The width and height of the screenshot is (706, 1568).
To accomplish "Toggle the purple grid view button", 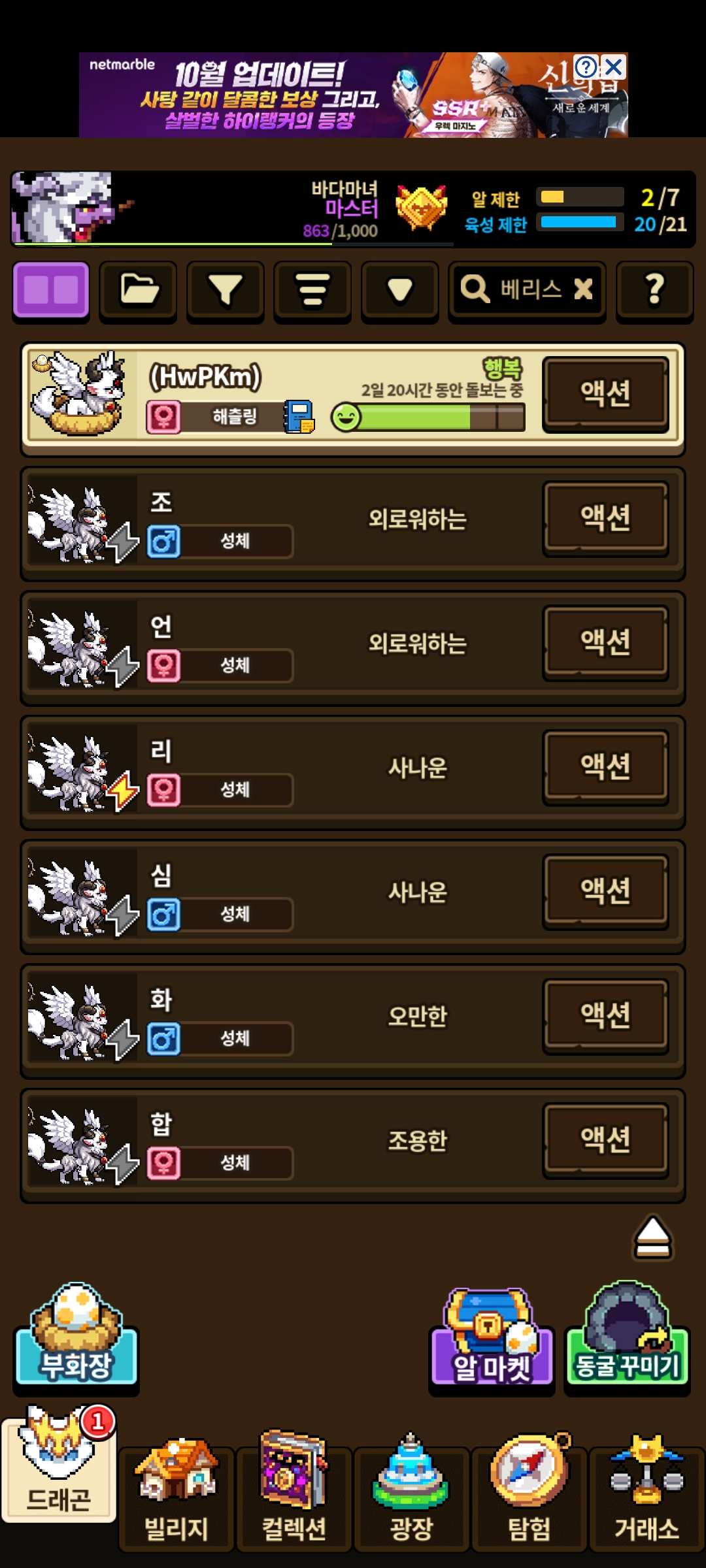I will click(x=51, y=291).
